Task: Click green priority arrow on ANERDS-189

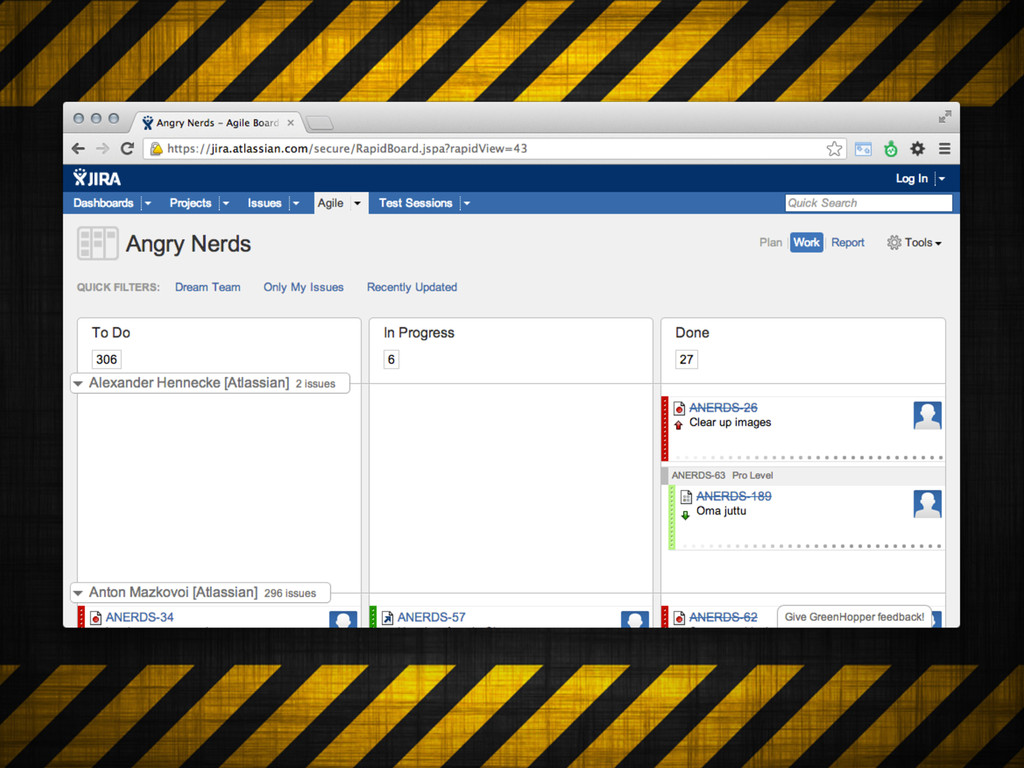Action: [x=685, y=515]
